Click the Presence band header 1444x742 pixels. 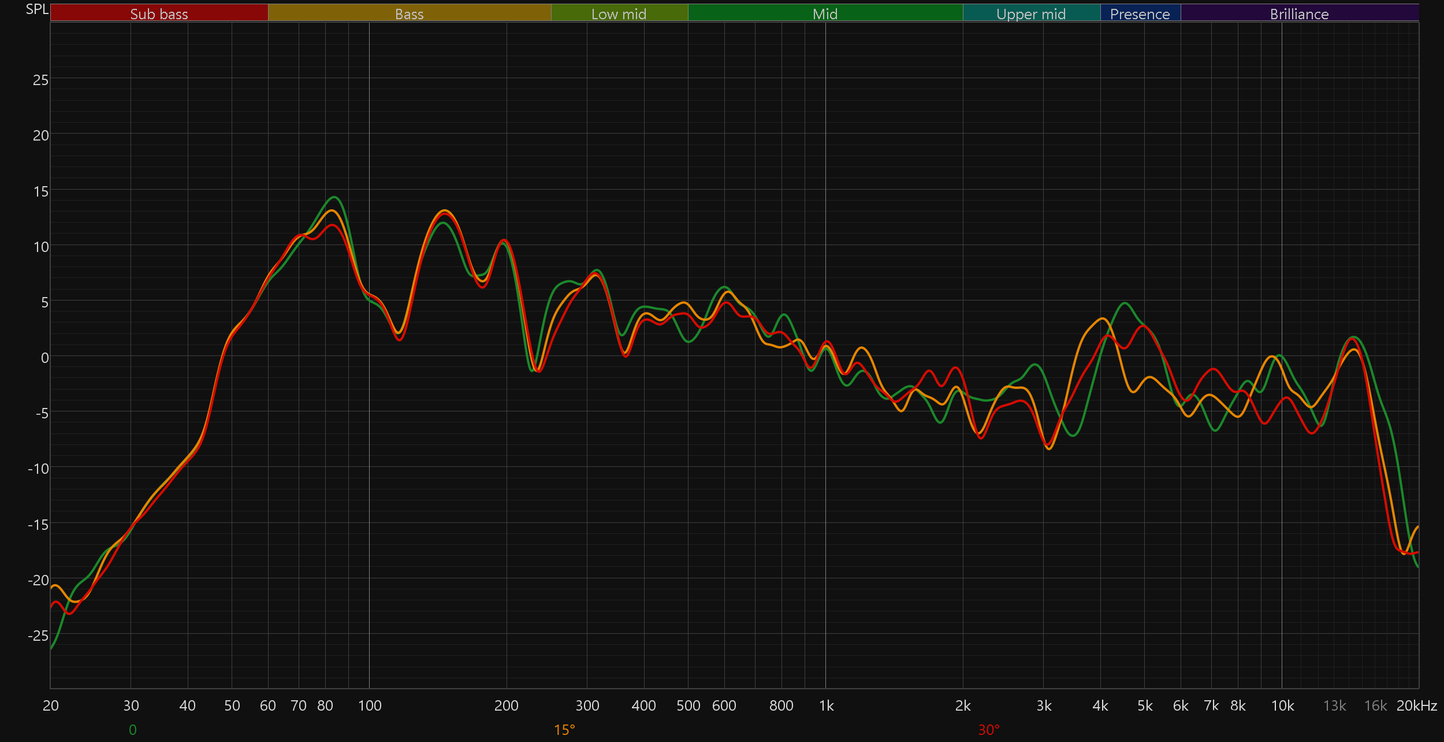click(x=1140, y=13)
